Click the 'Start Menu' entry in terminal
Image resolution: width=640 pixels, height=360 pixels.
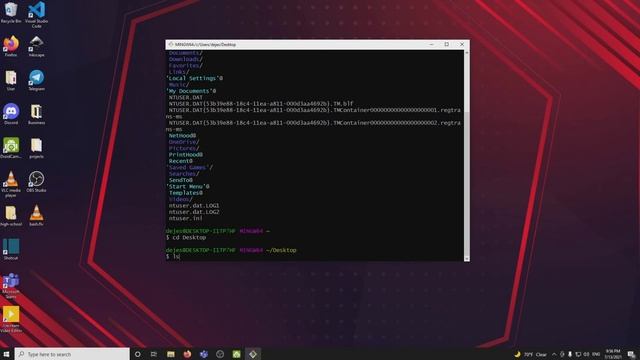tap(187, 187)
